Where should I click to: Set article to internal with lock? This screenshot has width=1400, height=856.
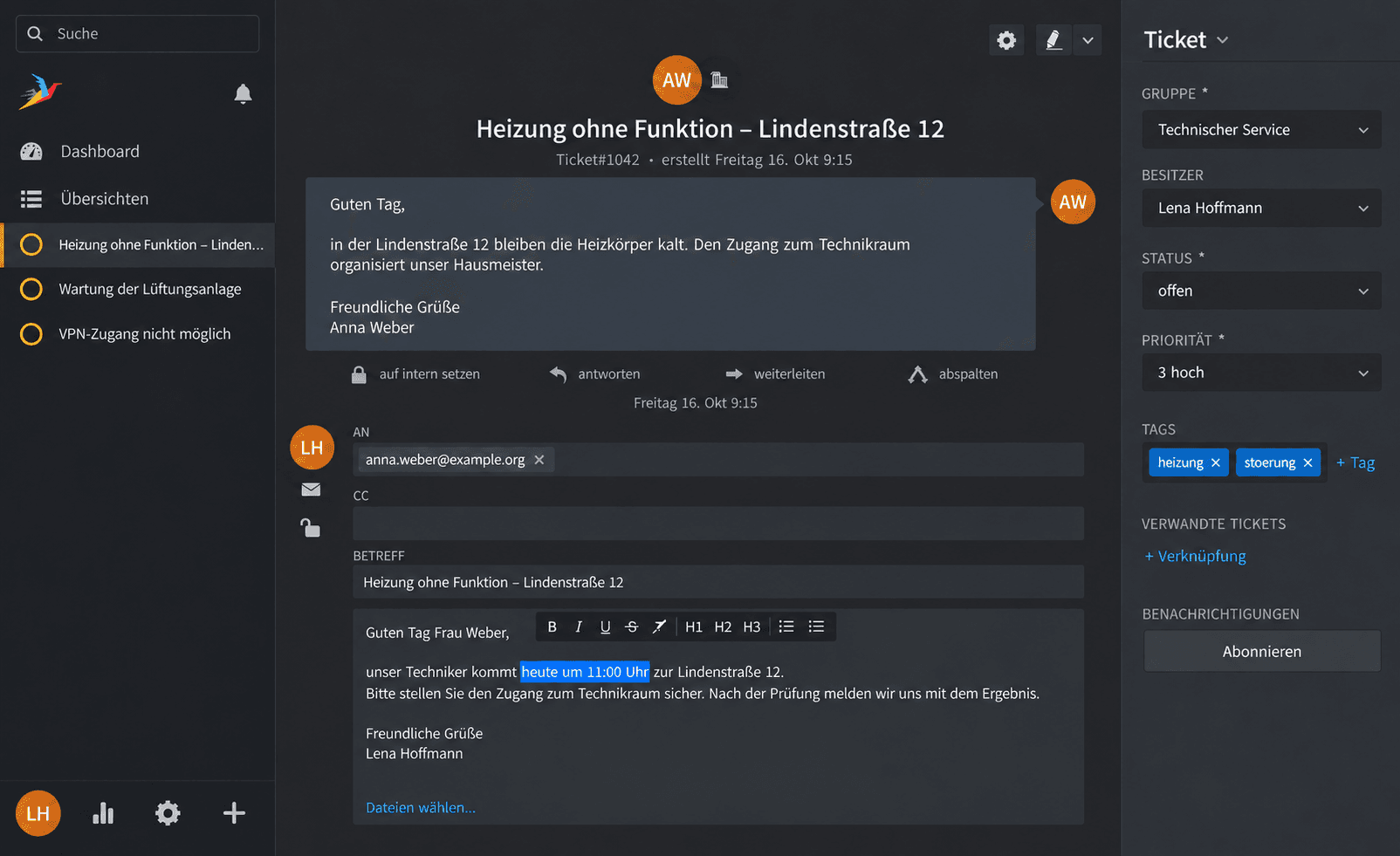pos(415,374)
